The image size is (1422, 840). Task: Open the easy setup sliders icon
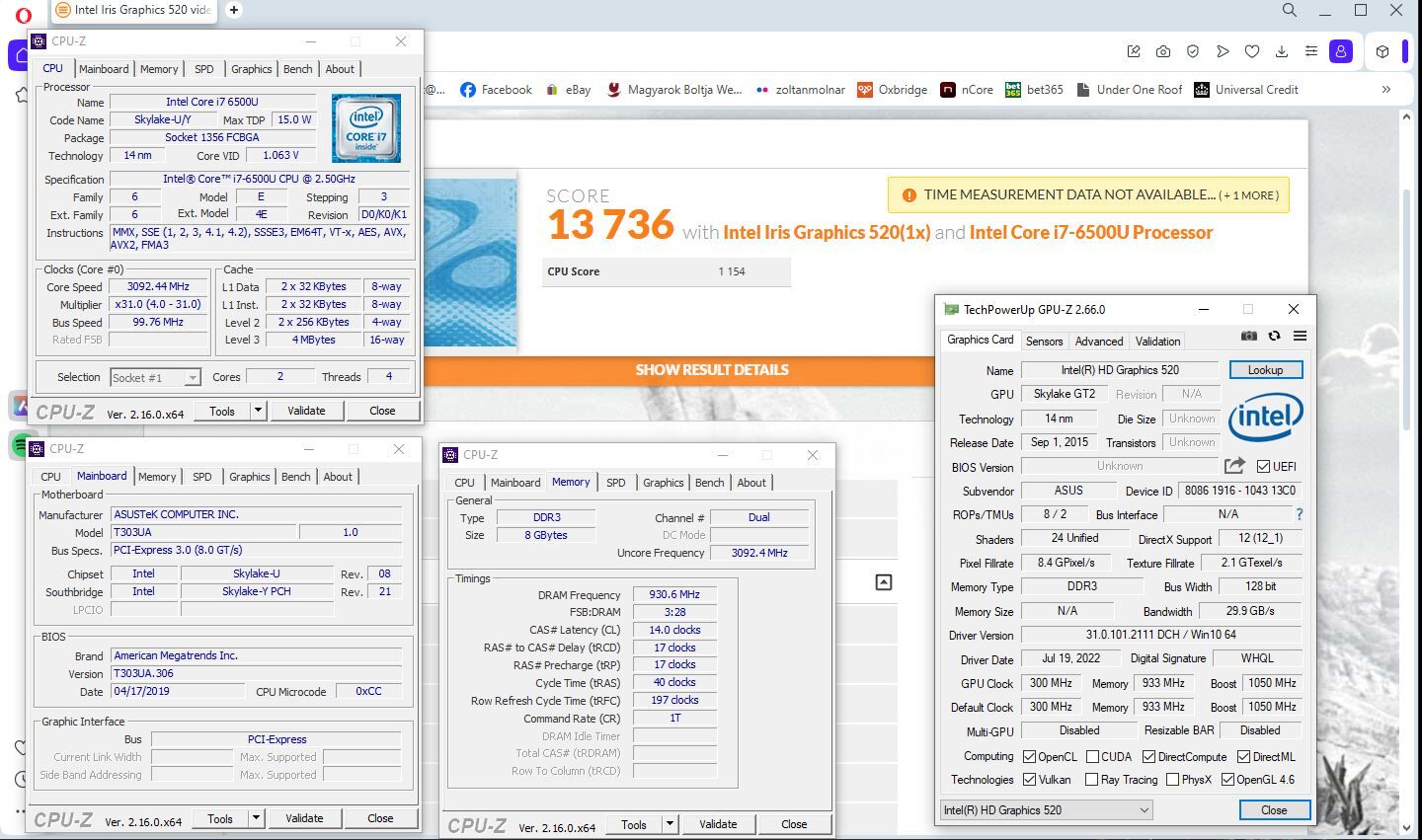(x=1311, y=51)
